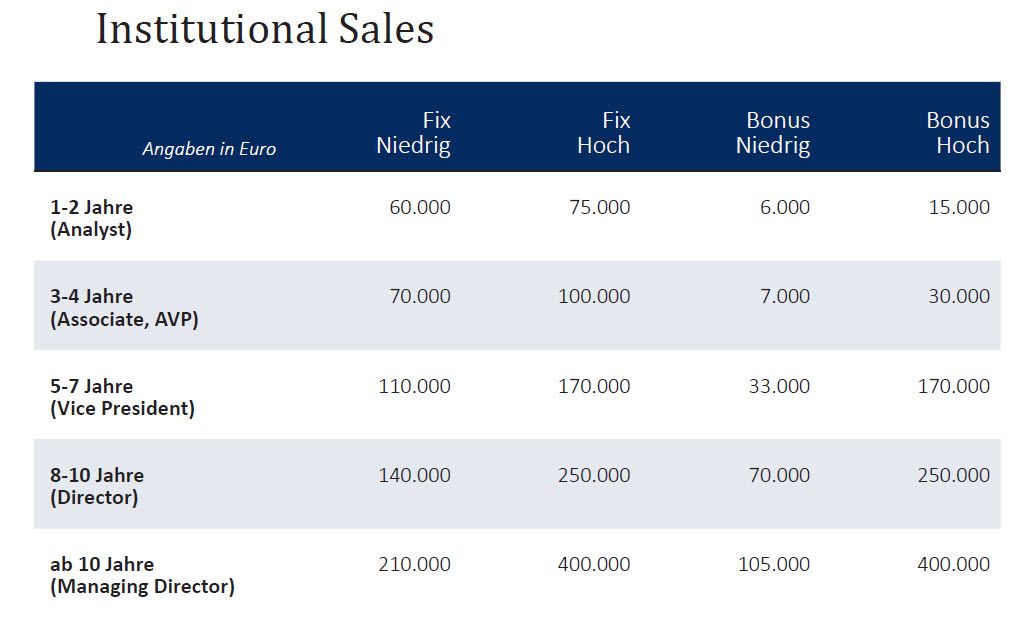Click the Associate Fix Hoch value 100.000
This screenshot has height=644, width=1013.
click(x=594, y=296)
